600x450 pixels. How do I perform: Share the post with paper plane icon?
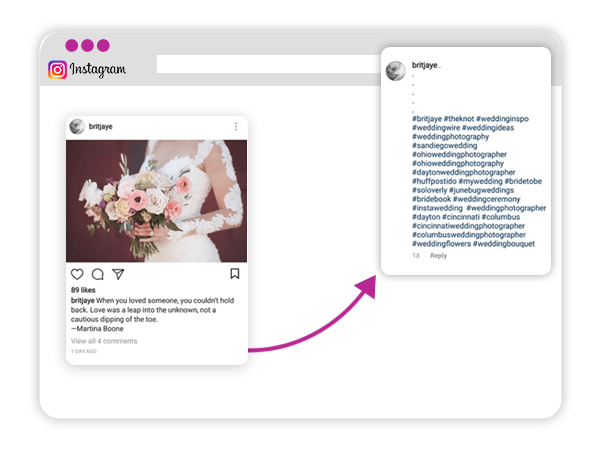click(x=118, y=274)
